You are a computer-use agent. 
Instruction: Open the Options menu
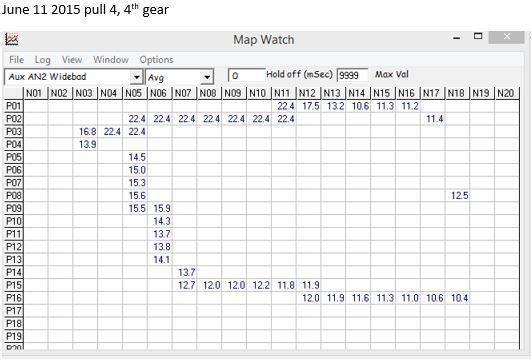[x=156, y=60]
